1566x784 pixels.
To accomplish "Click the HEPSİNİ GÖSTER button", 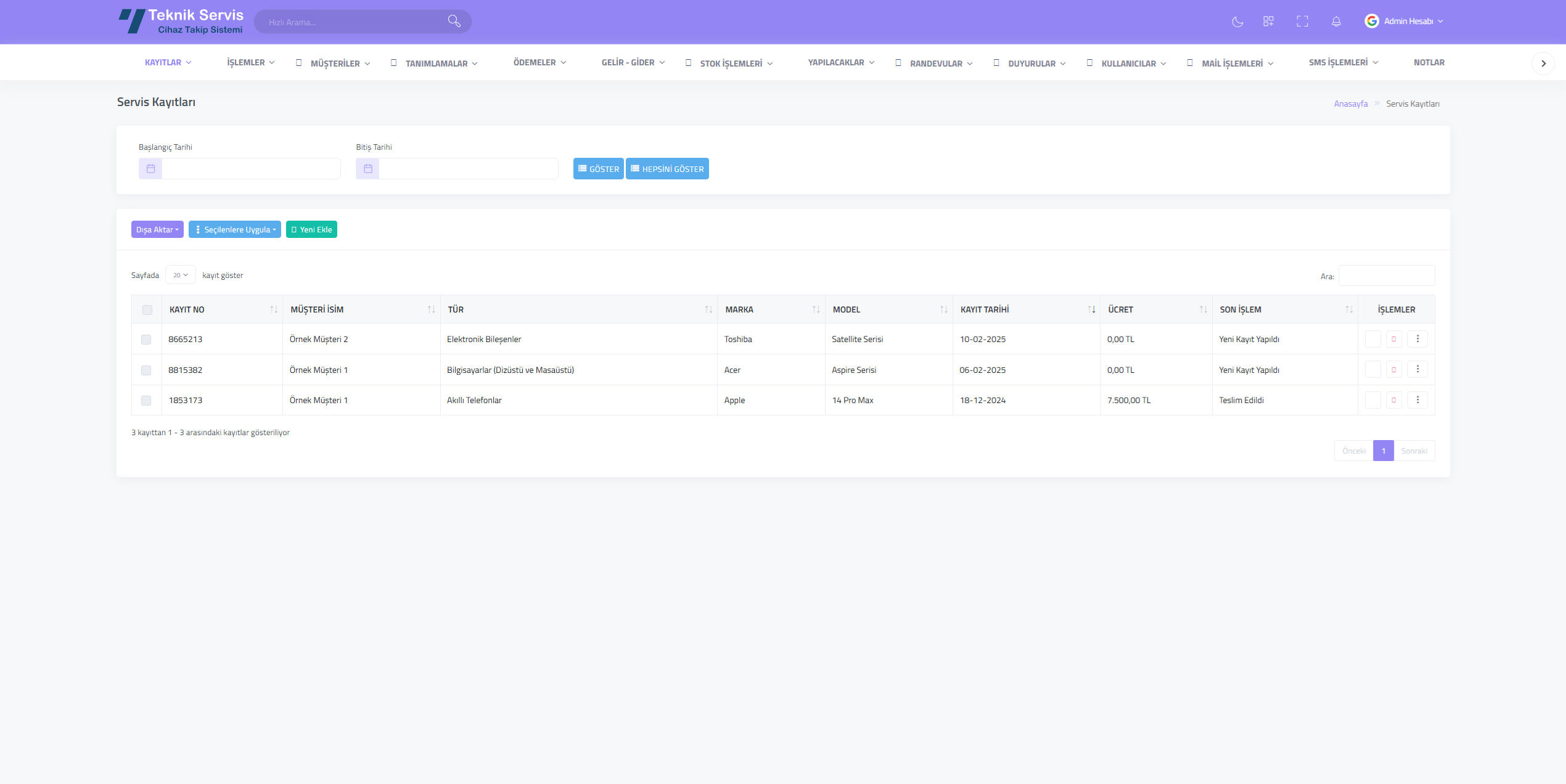I will (x=667, y=169).
